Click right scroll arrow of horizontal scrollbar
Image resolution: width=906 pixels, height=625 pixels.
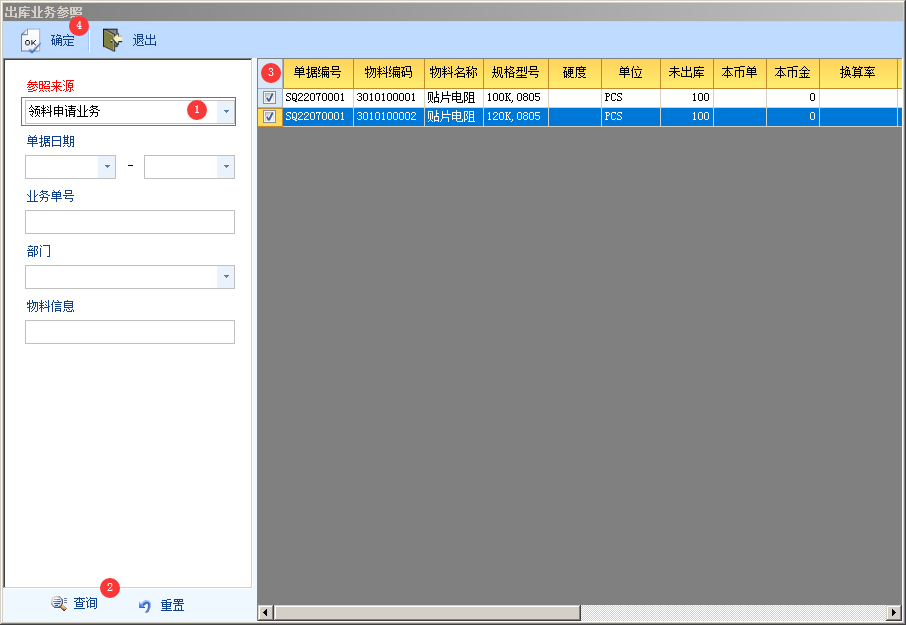[x=893, y=612]
